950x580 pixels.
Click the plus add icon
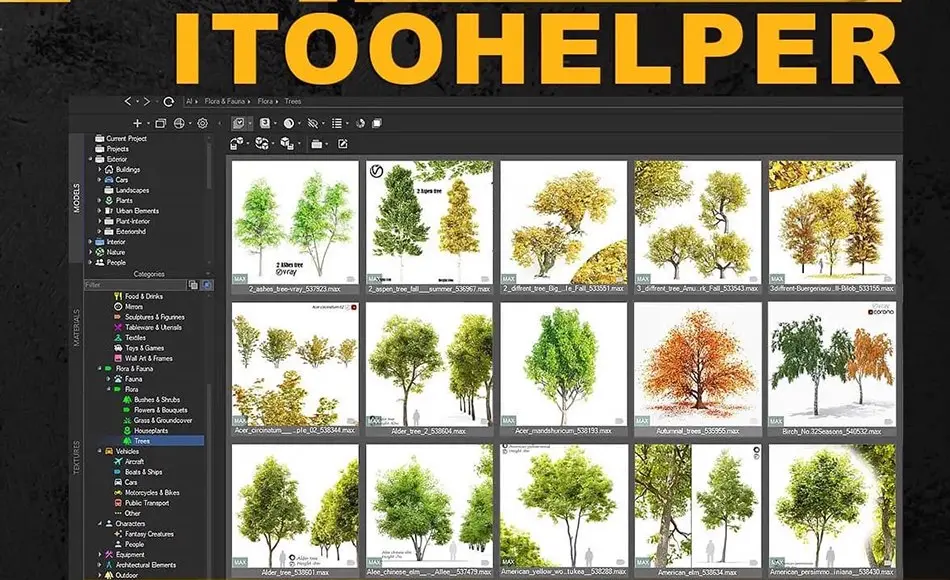(x=138, y=123)
